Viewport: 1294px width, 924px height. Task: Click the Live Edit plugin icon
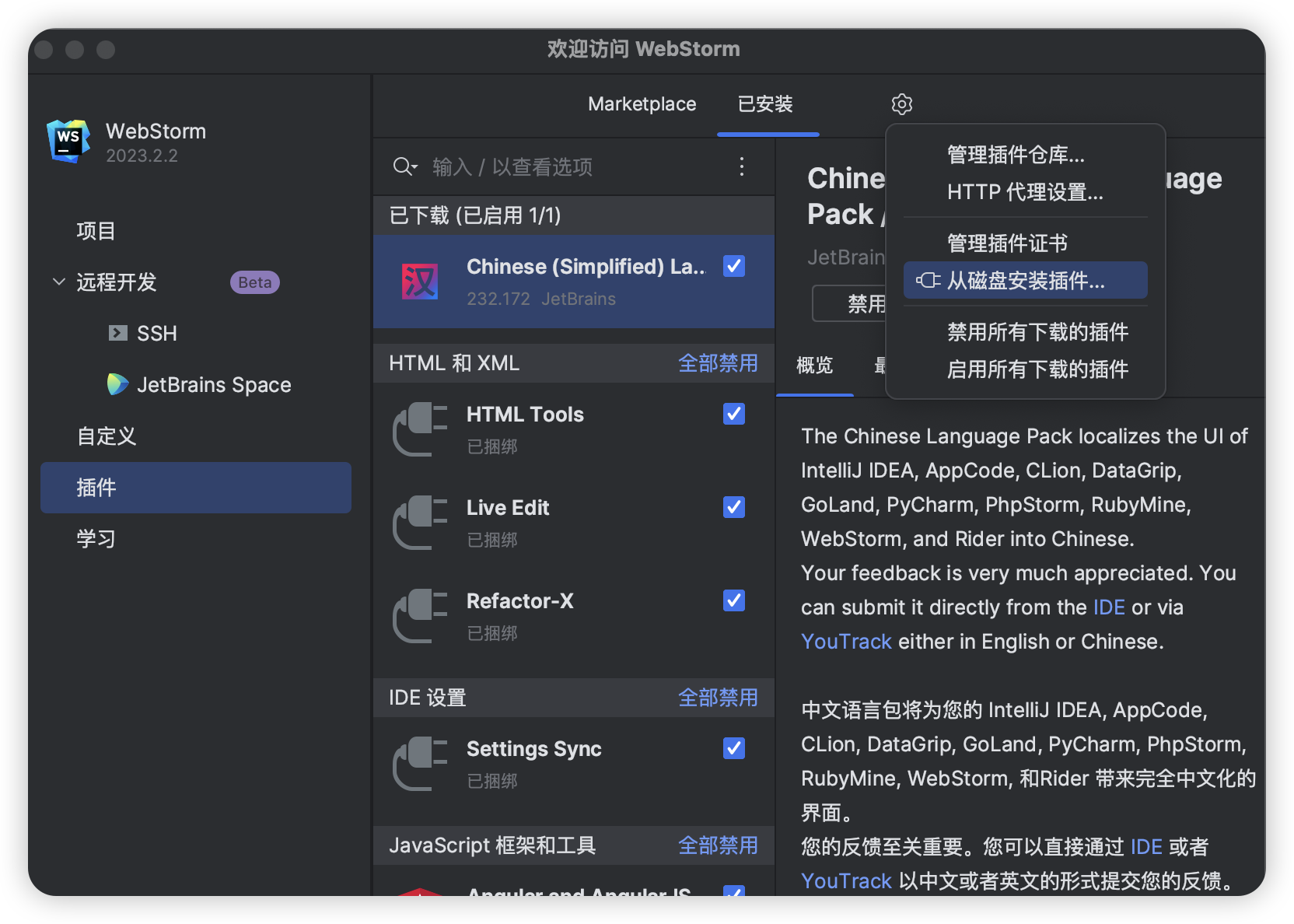pos(421,523)
